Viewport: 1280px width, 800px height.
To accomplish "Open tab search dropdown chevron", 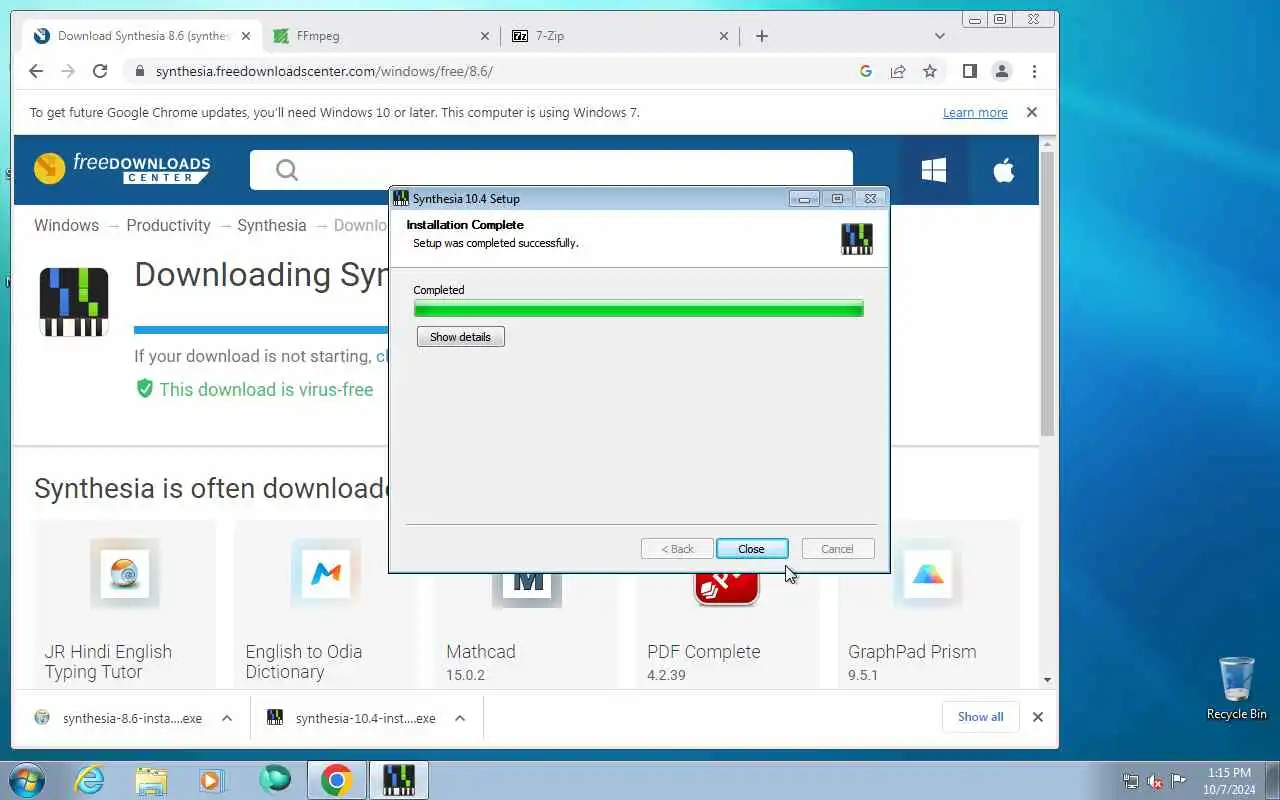I will point(939,36).
